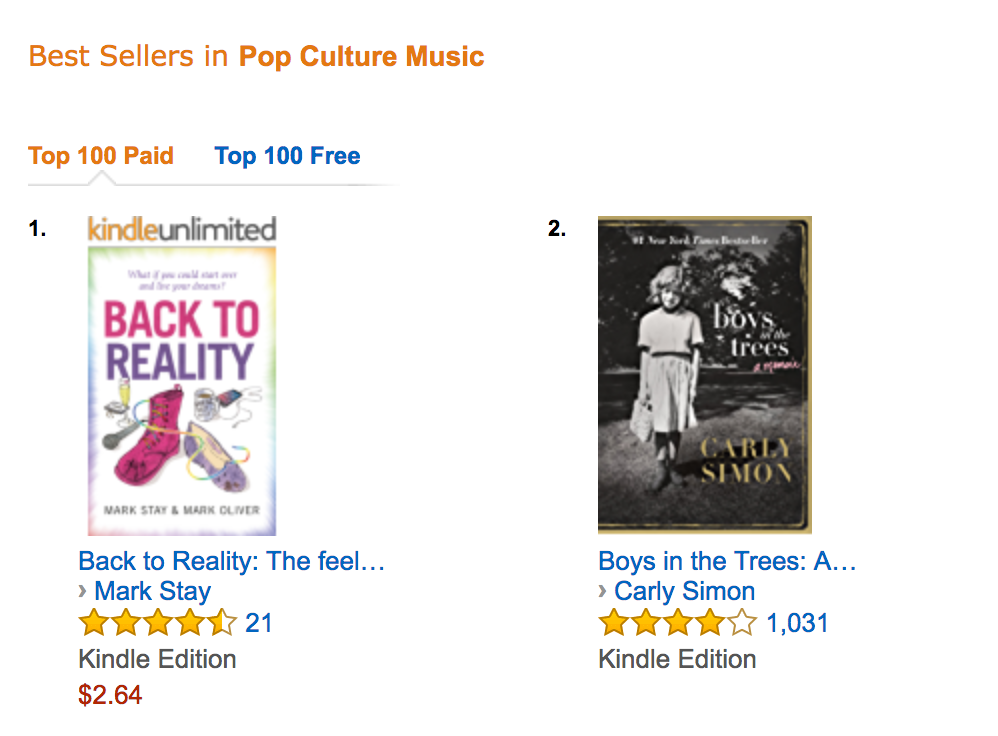Click the chevron beside Mark Stay

[83, 591]
